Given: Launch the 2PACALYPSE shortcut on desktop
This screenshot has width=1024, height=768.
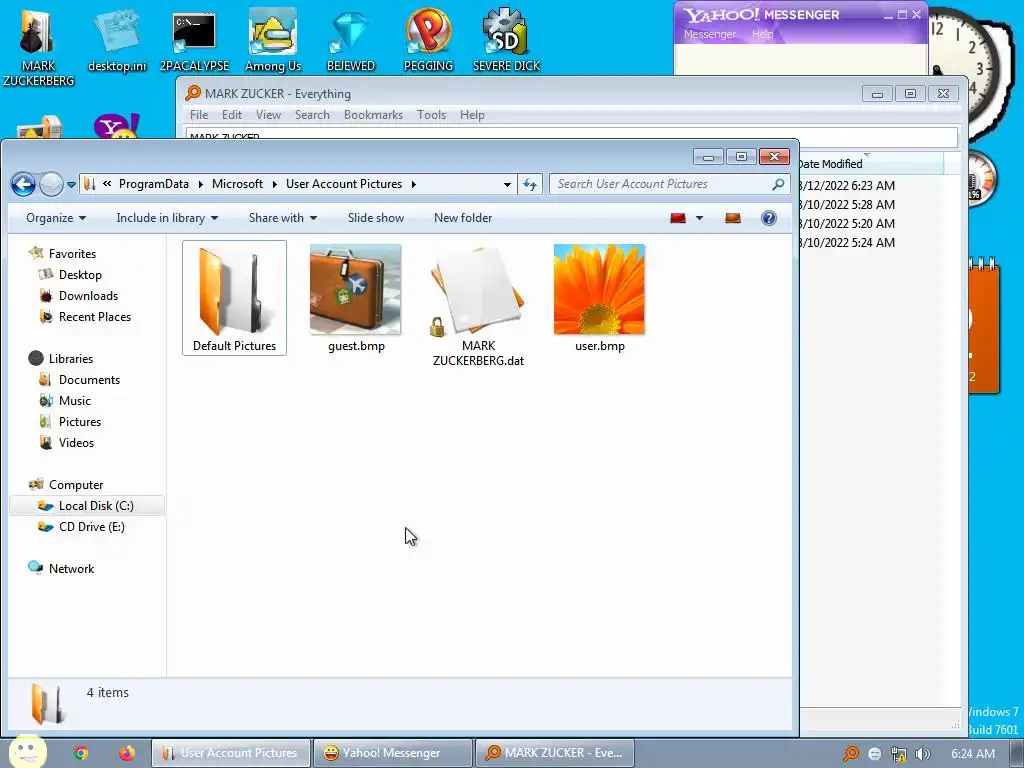Looking at the screenshot, I should tap(194, 40).
